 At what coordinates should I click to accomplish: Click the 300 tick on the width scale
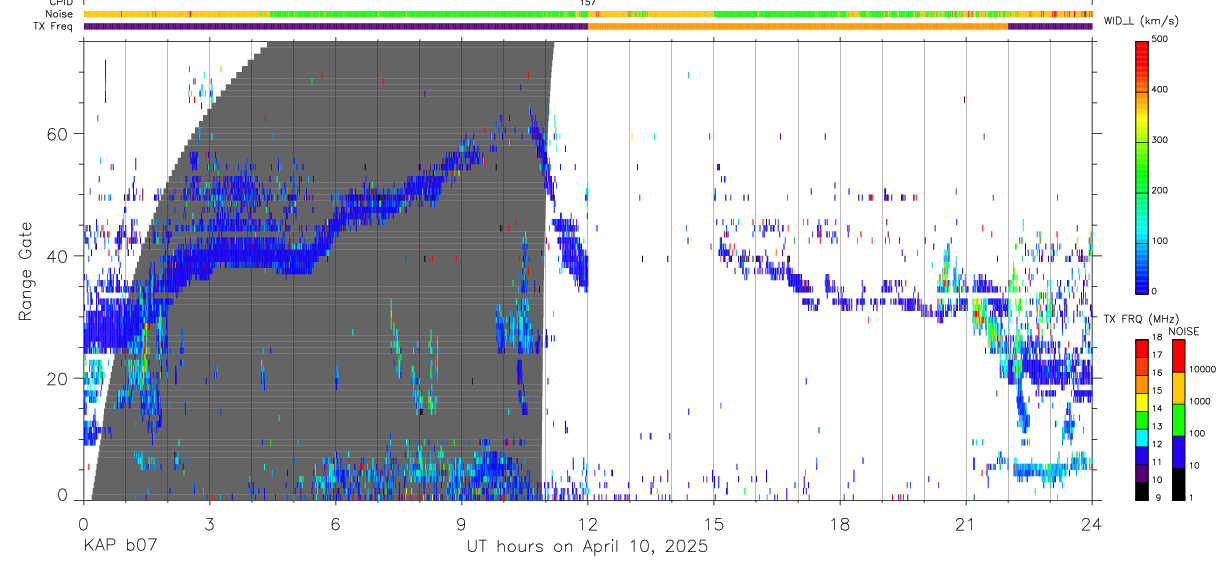pos(1161,140)
